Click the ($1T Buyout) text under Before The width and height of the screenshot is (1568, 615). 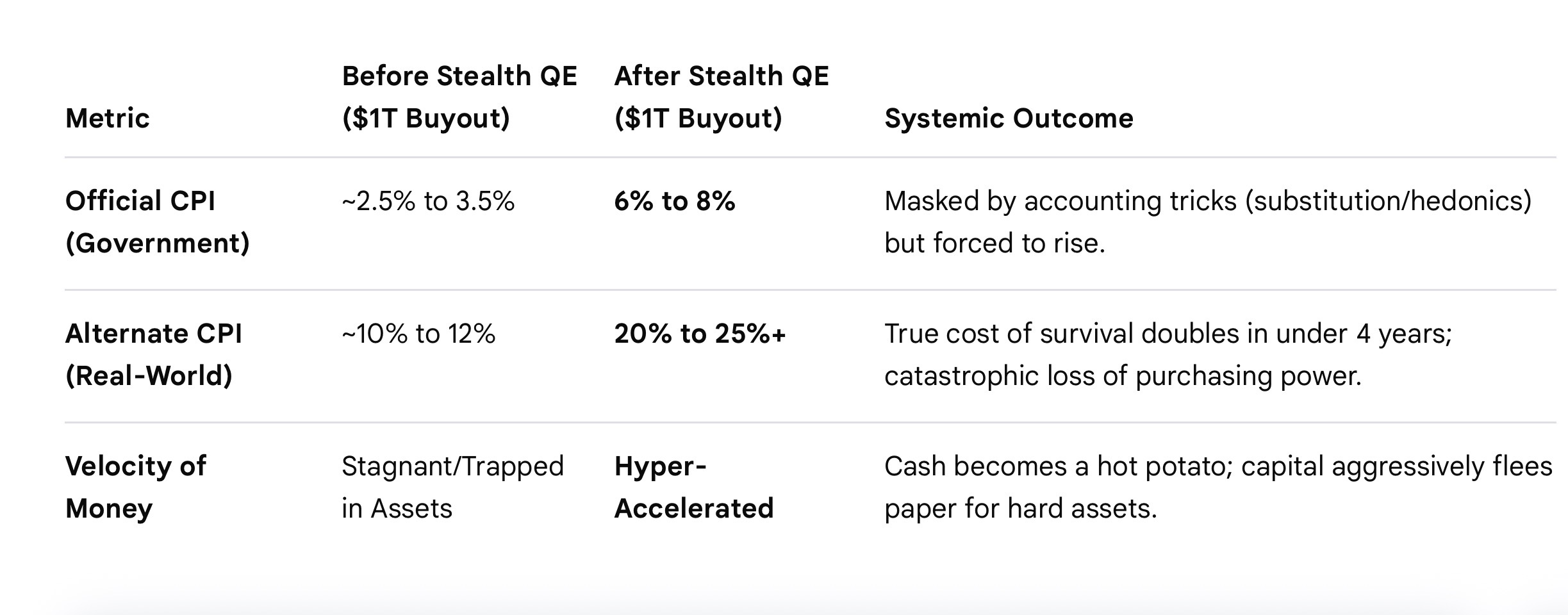click(x=426, y=119)
